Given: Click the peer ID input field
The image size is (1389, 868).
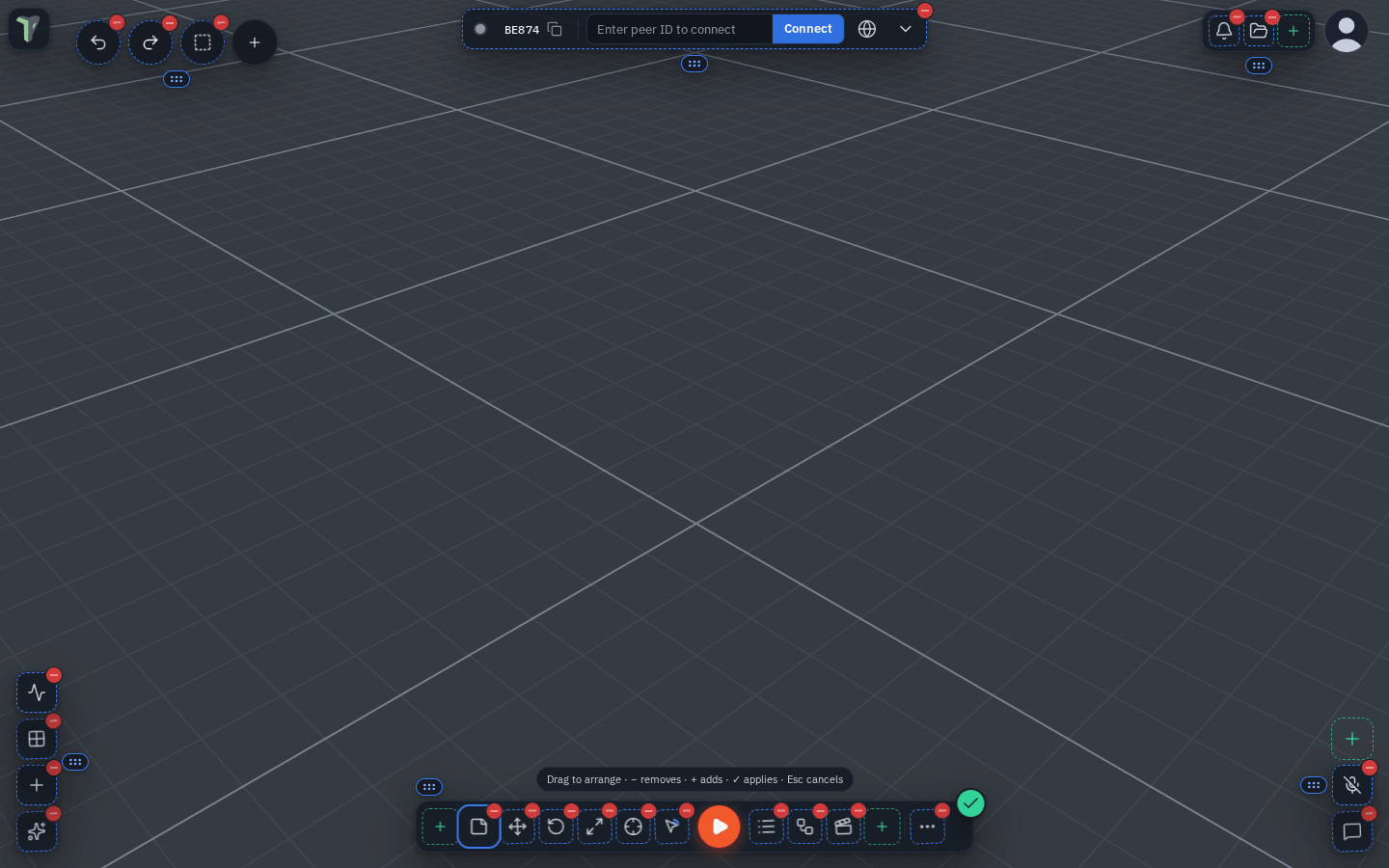Looking at the screenshot, I should click(680, 29).
